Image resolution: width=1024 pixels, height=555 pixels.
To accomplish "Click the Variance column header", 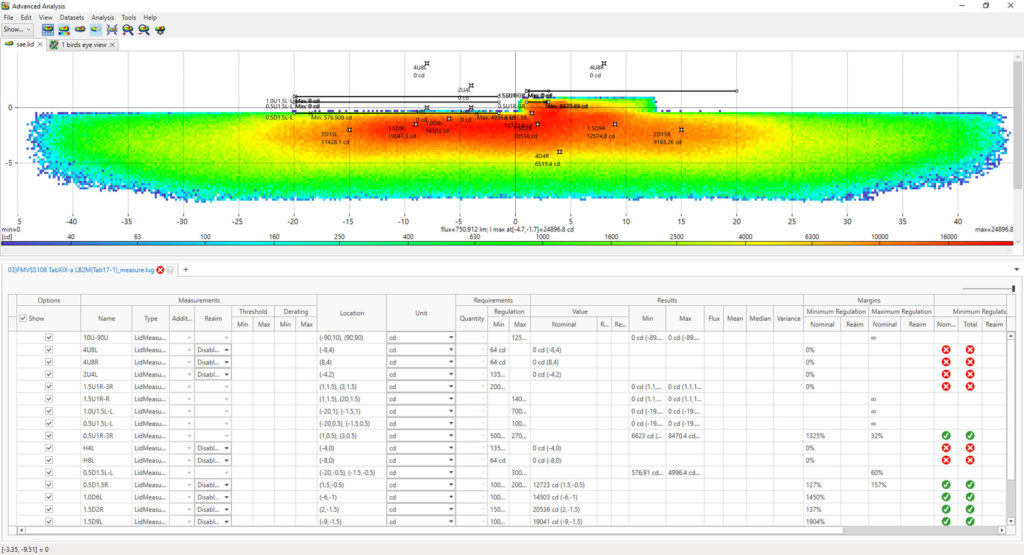I will (788, 319).
